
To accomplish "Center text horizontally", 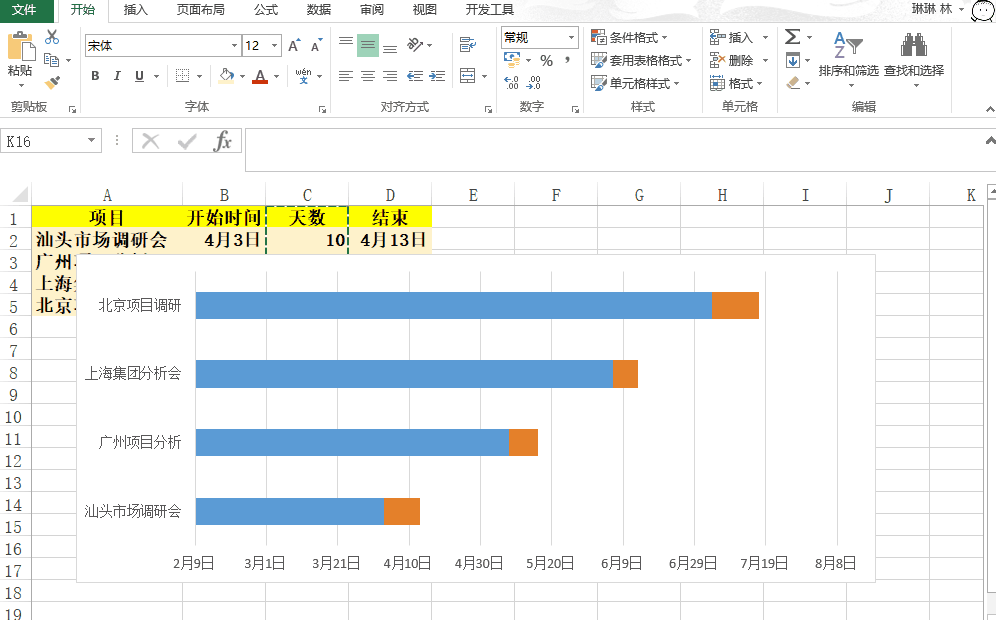I will click(368, 76).
